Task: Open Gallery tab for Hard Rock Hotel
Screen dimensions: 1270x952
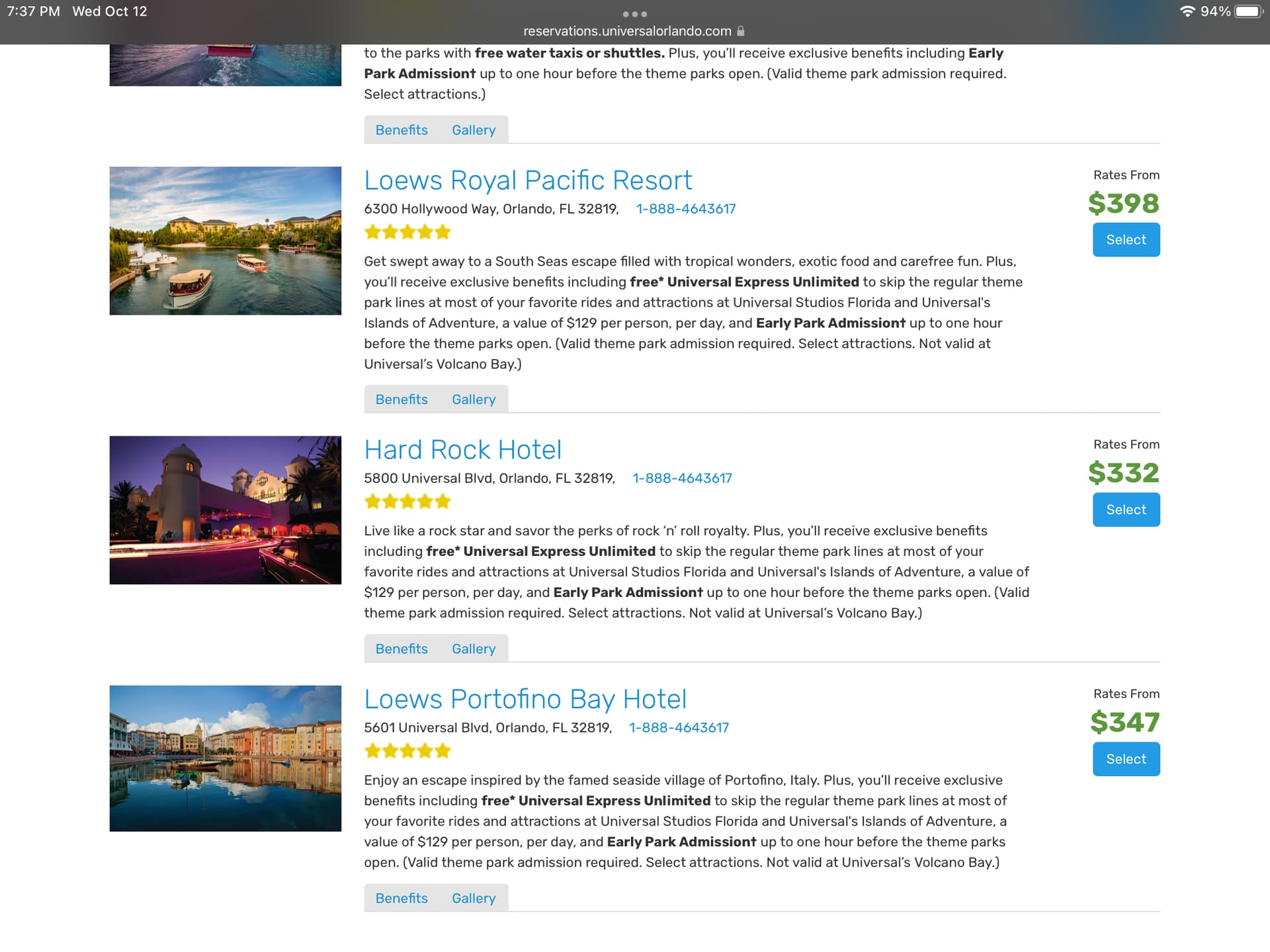Action: tap(474, 649)
